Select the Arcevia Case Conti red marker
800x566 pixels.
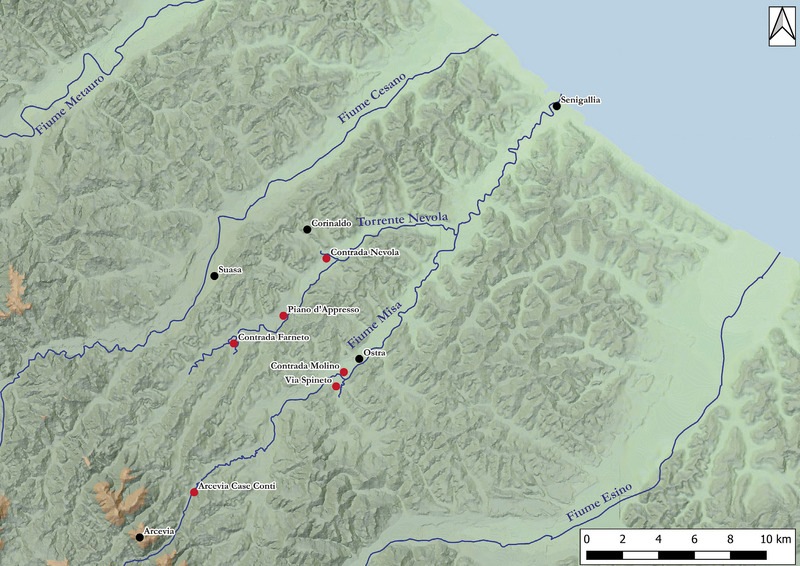(194, 492)
